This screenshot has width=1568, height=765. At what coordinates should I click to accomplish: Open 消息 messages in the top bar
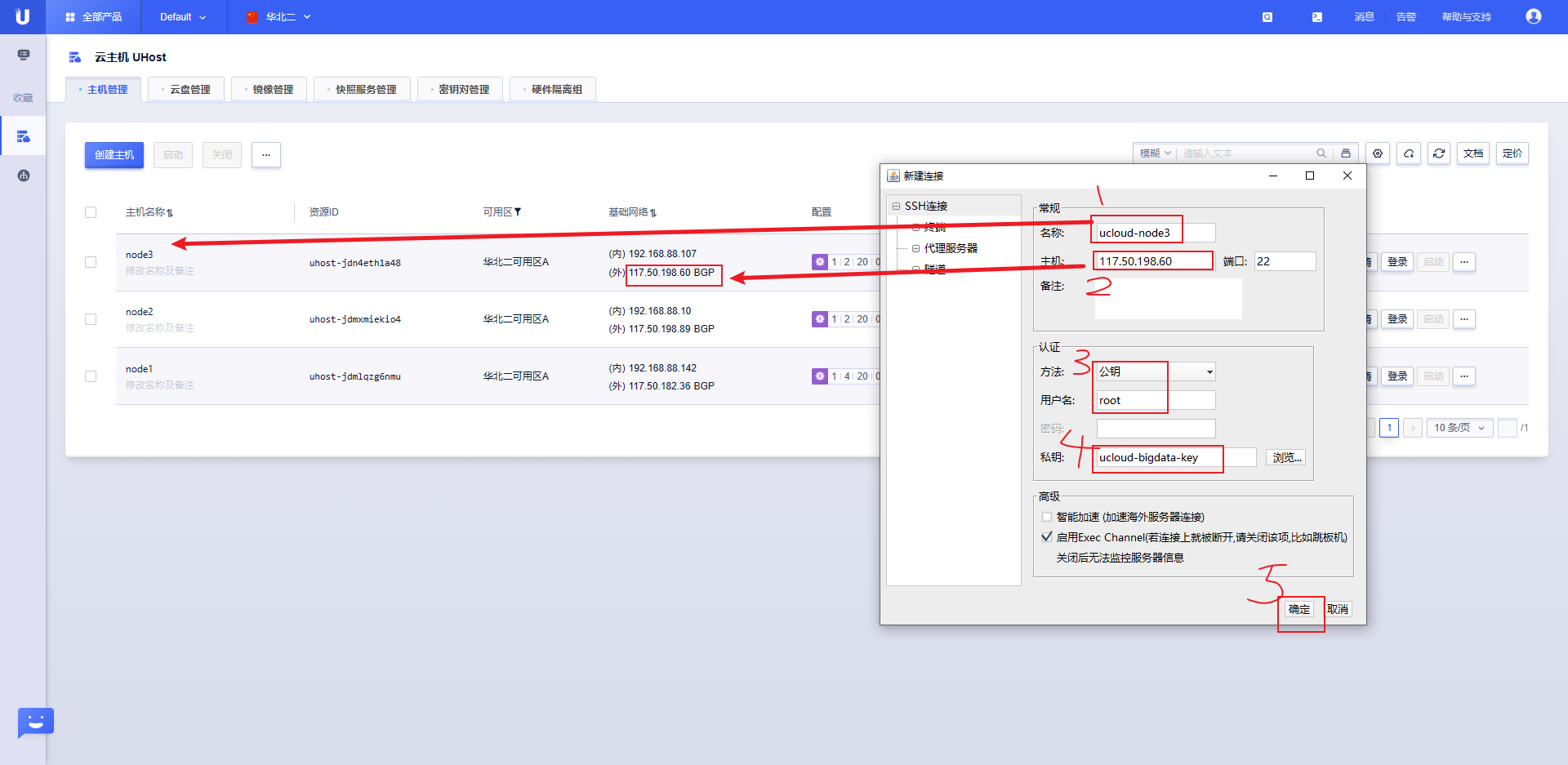1365,16
